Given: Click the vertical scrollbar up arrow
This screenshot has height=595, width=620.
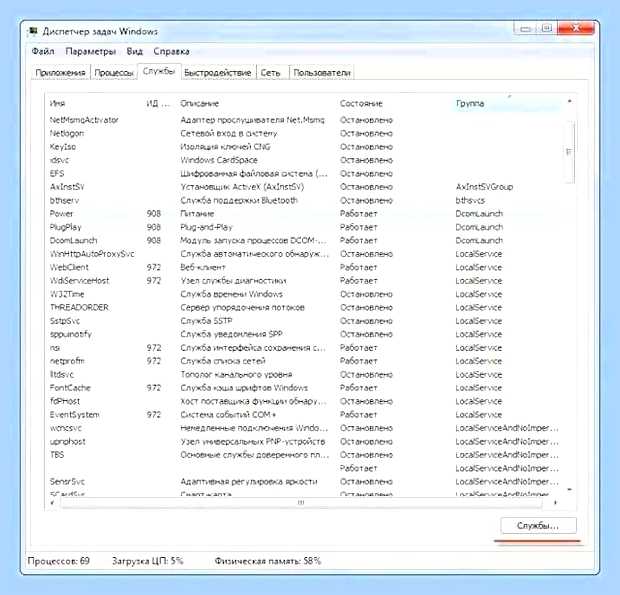Looking at the screenshot, I should [569, 102].
